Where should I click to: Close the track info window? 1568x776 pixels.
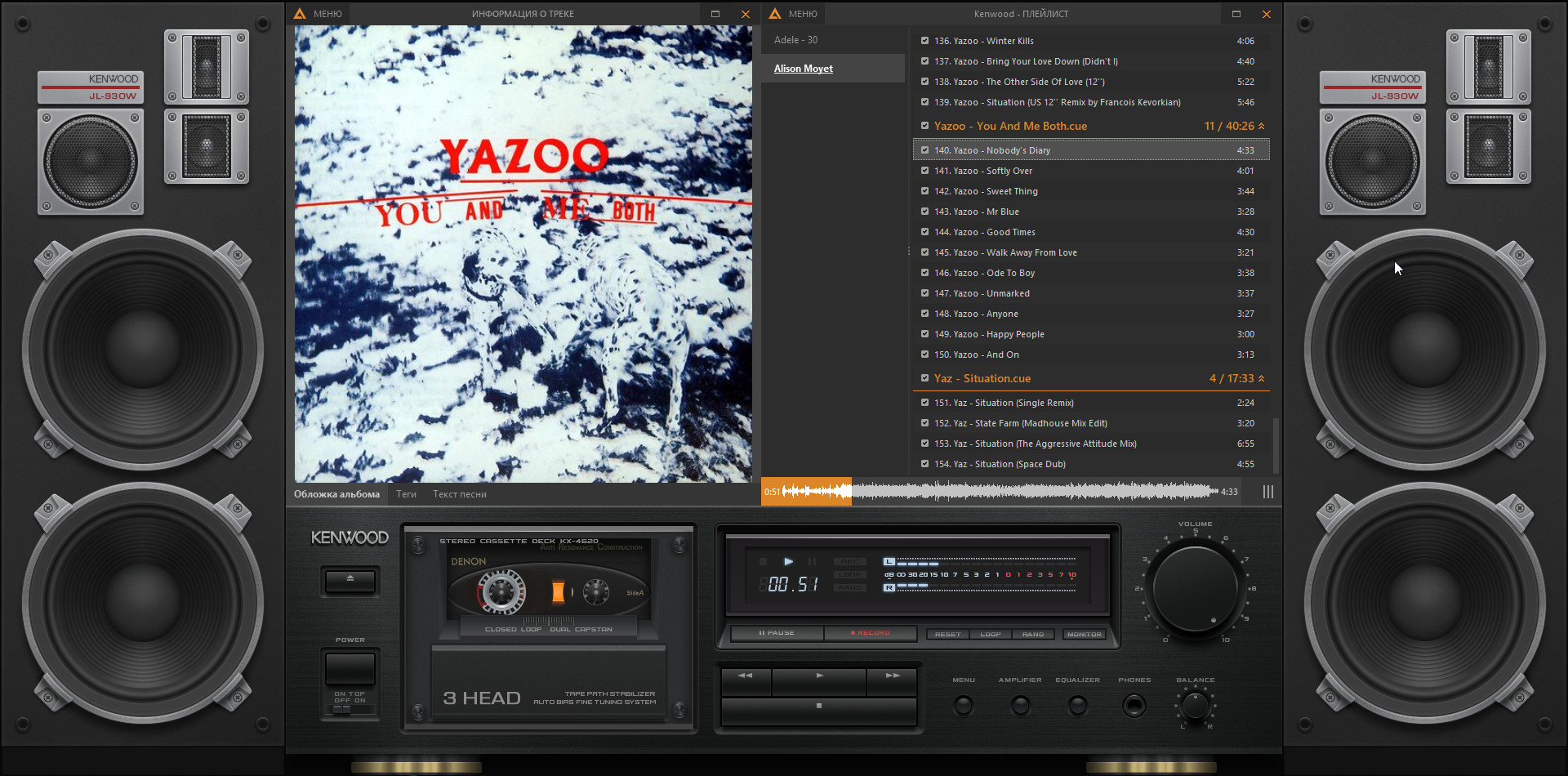click(746, 14)
